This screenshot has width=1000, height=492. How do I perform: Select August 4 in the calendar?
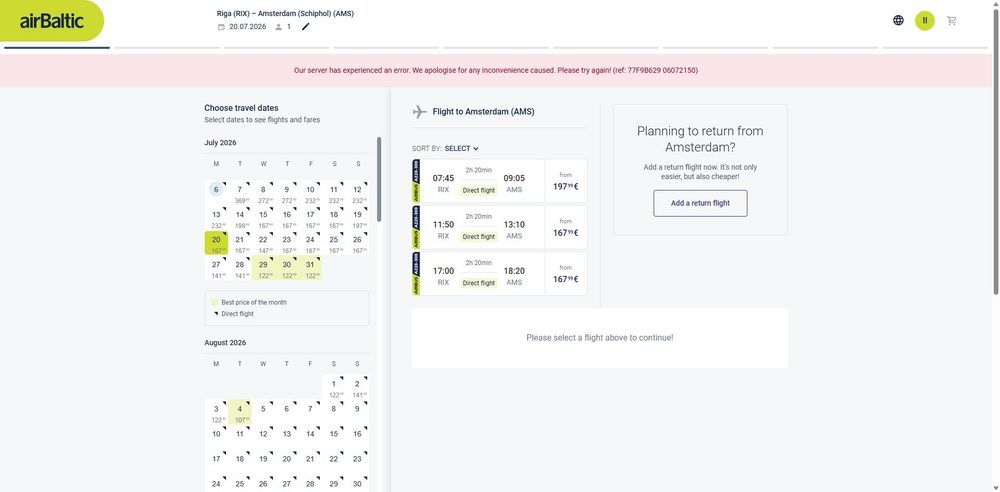240,413
